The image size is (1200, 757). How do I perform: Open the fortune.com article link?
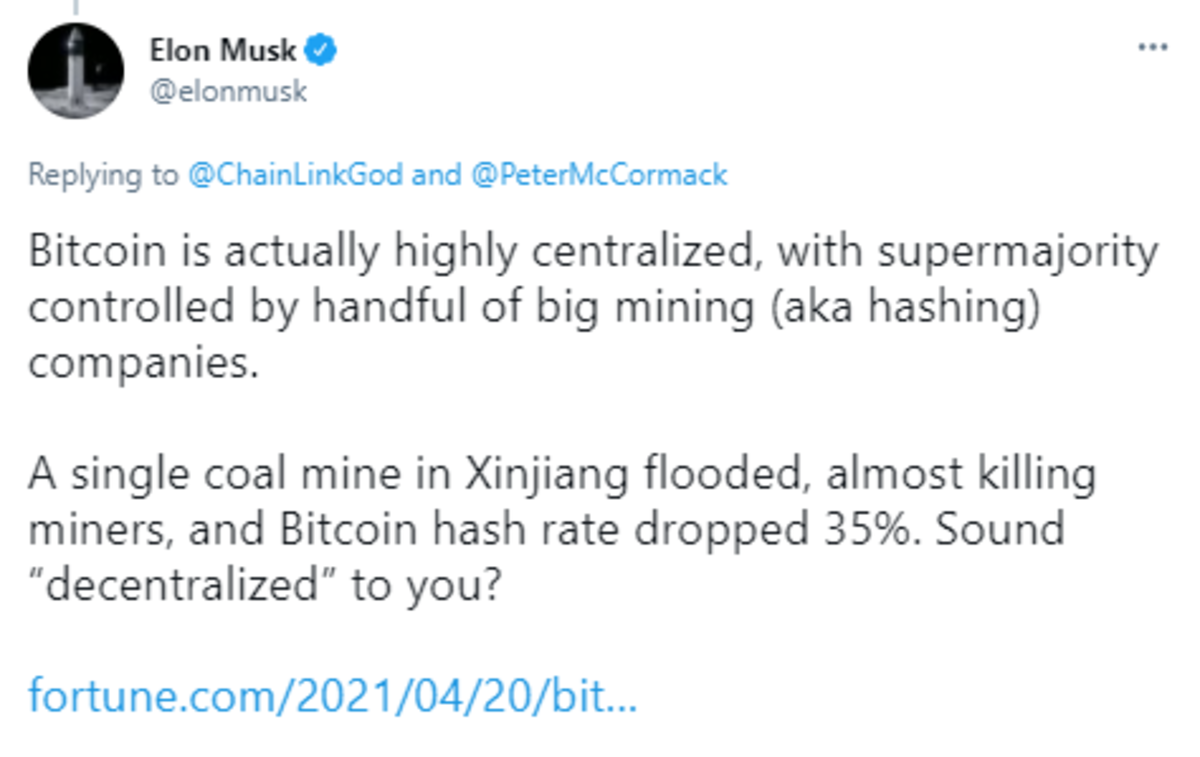[332, 694]
